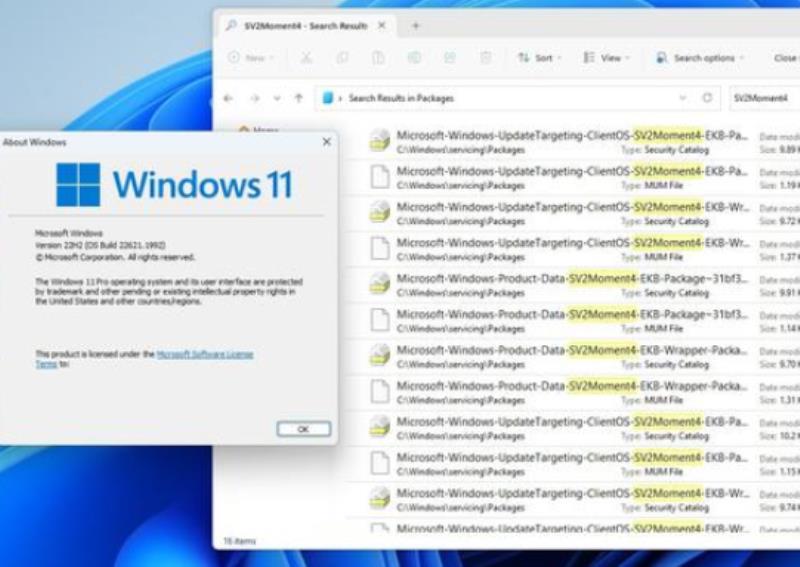Click Close search button in toolbar
Image resolution: width=800 pixels, height=567 pixels.
point(786,58)
